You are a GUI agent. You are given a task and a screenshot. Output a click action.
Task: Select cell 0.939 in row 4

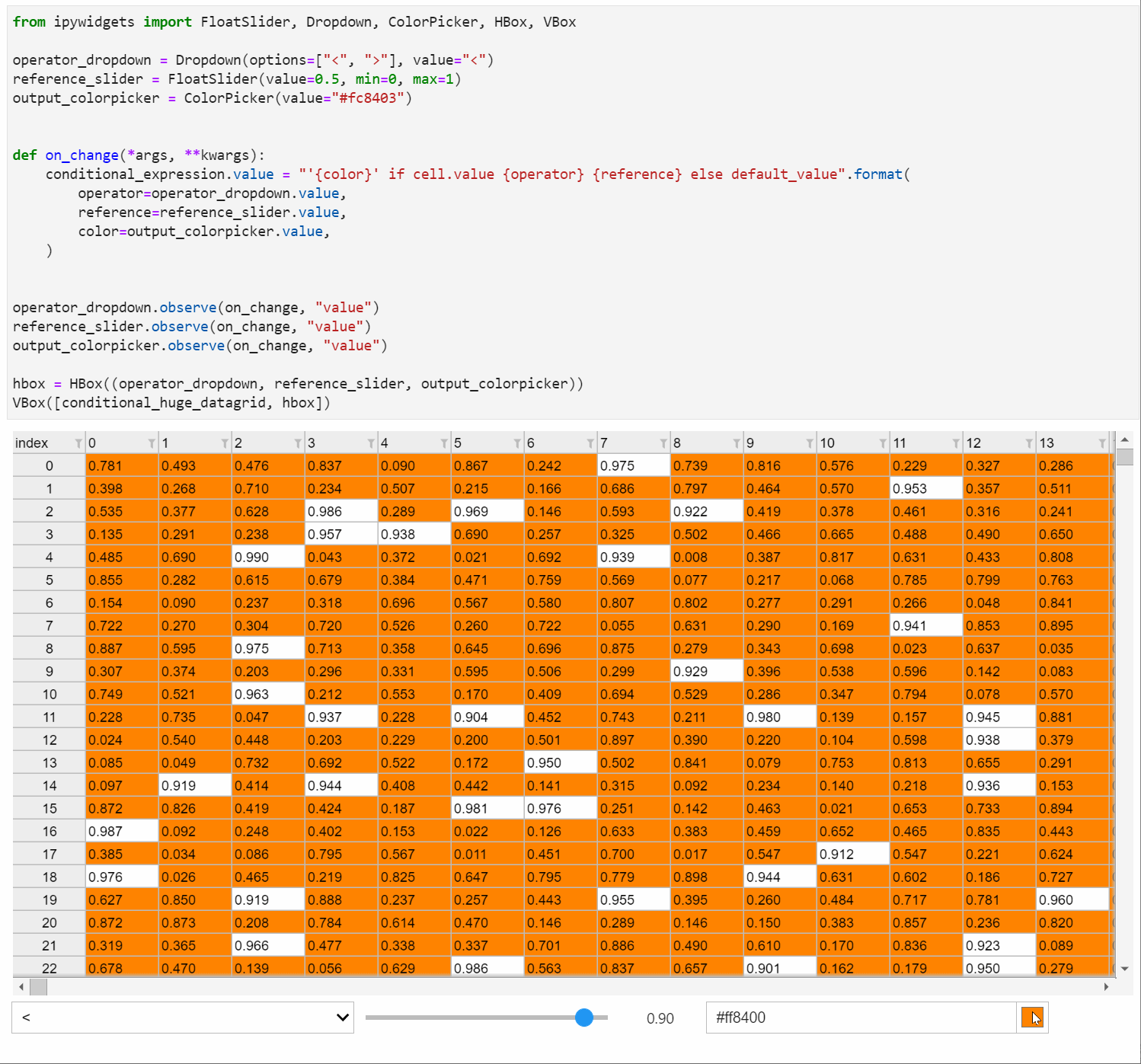[x=634, y=557]
